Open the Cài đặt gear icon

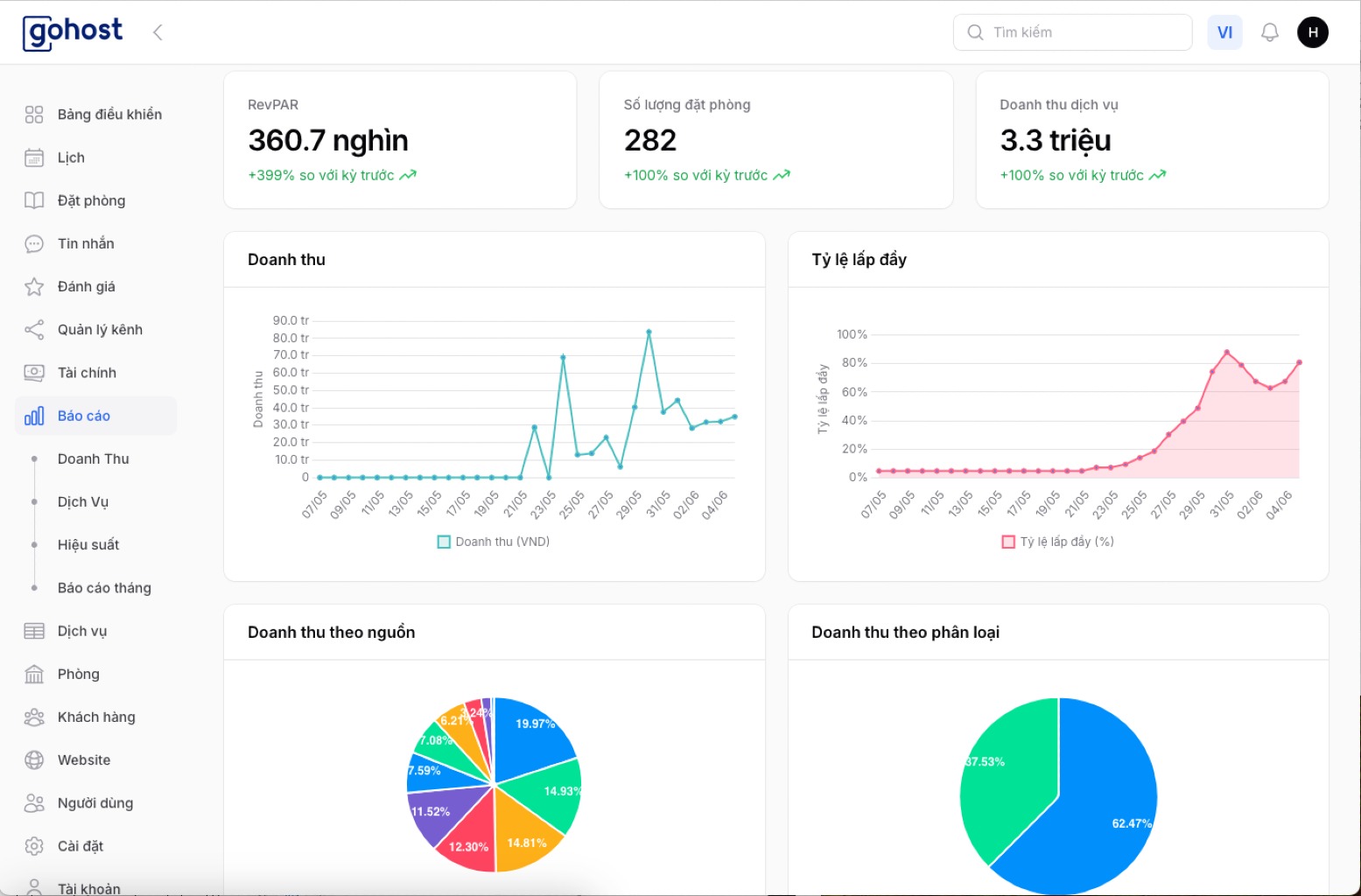[34, 846]
